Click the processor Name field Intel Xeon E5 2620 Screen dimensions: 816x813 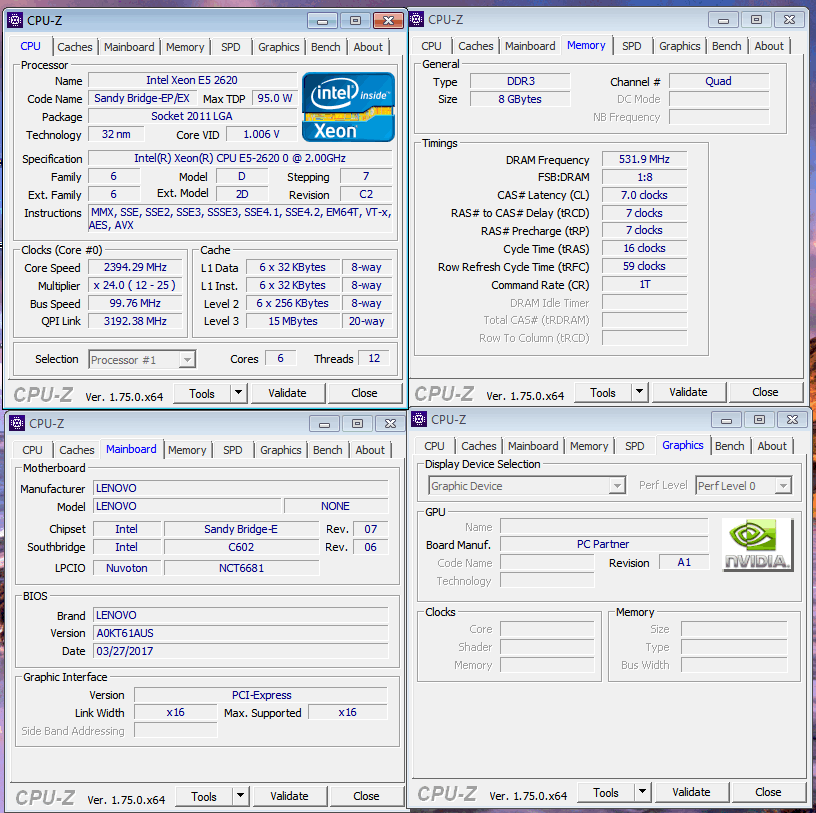[192, 80]
